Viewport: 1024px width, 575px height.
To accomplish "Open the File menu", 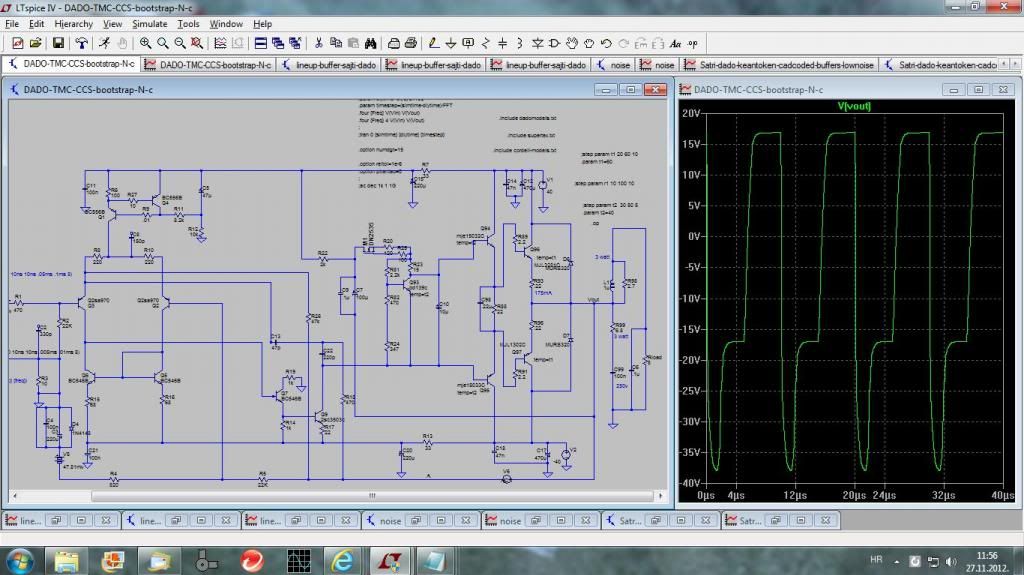I will [x=12, y=24].
